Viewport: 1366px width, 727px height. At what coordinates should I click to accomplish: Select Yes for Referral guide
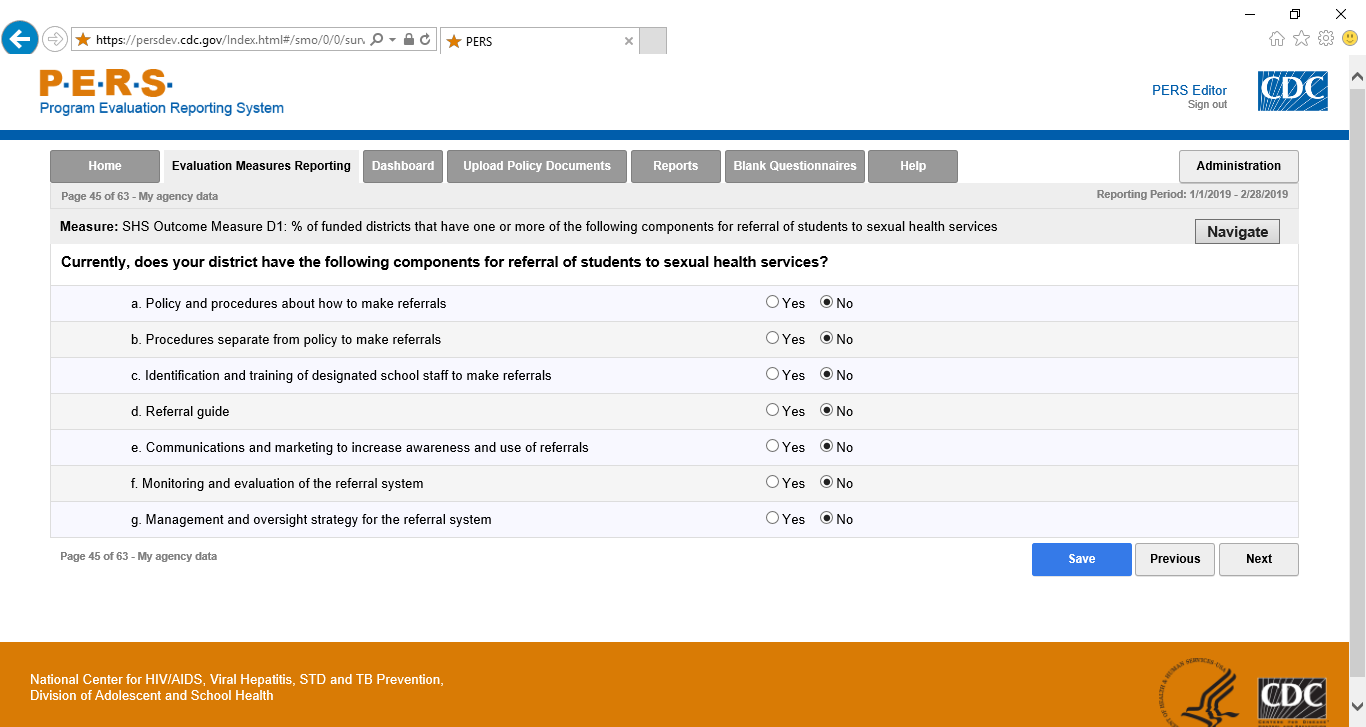click(x=772, y=410)
